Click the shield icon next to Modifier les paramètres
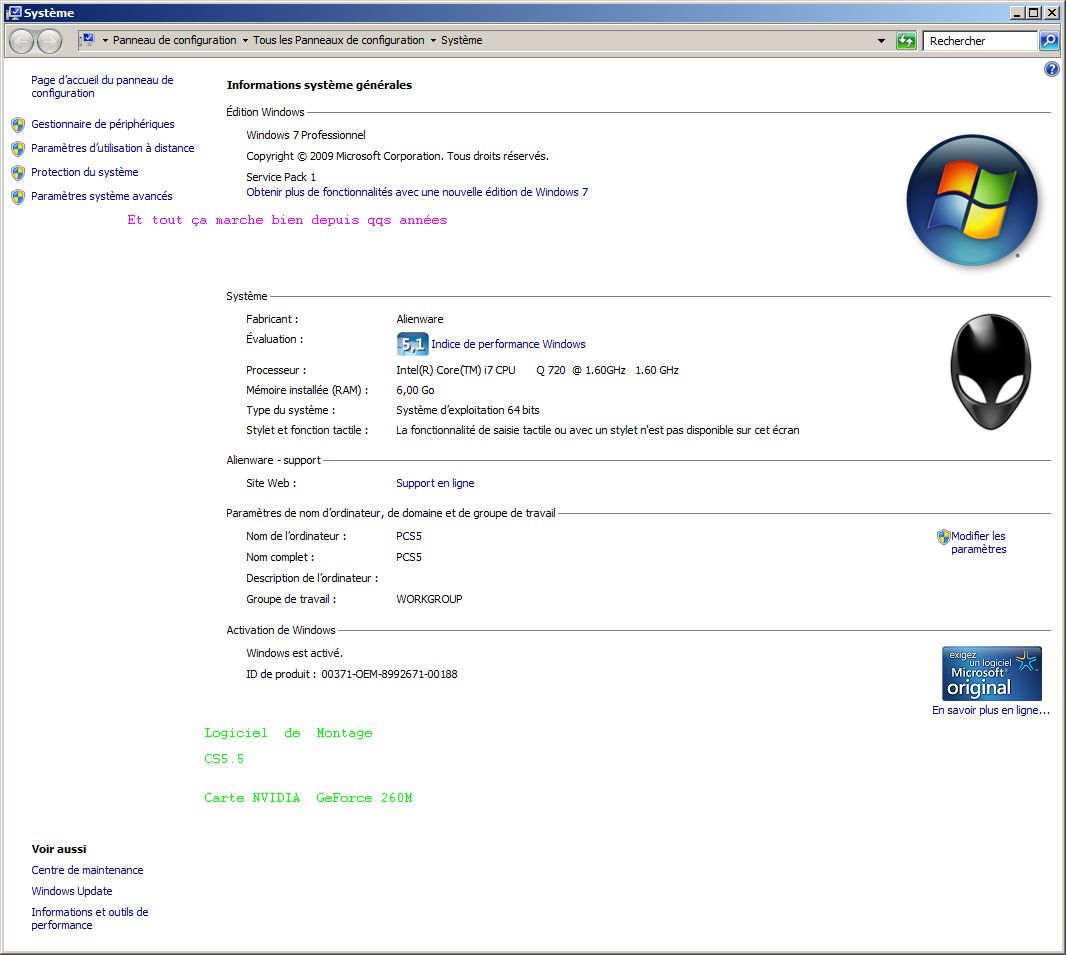 (x=944, y=537)
